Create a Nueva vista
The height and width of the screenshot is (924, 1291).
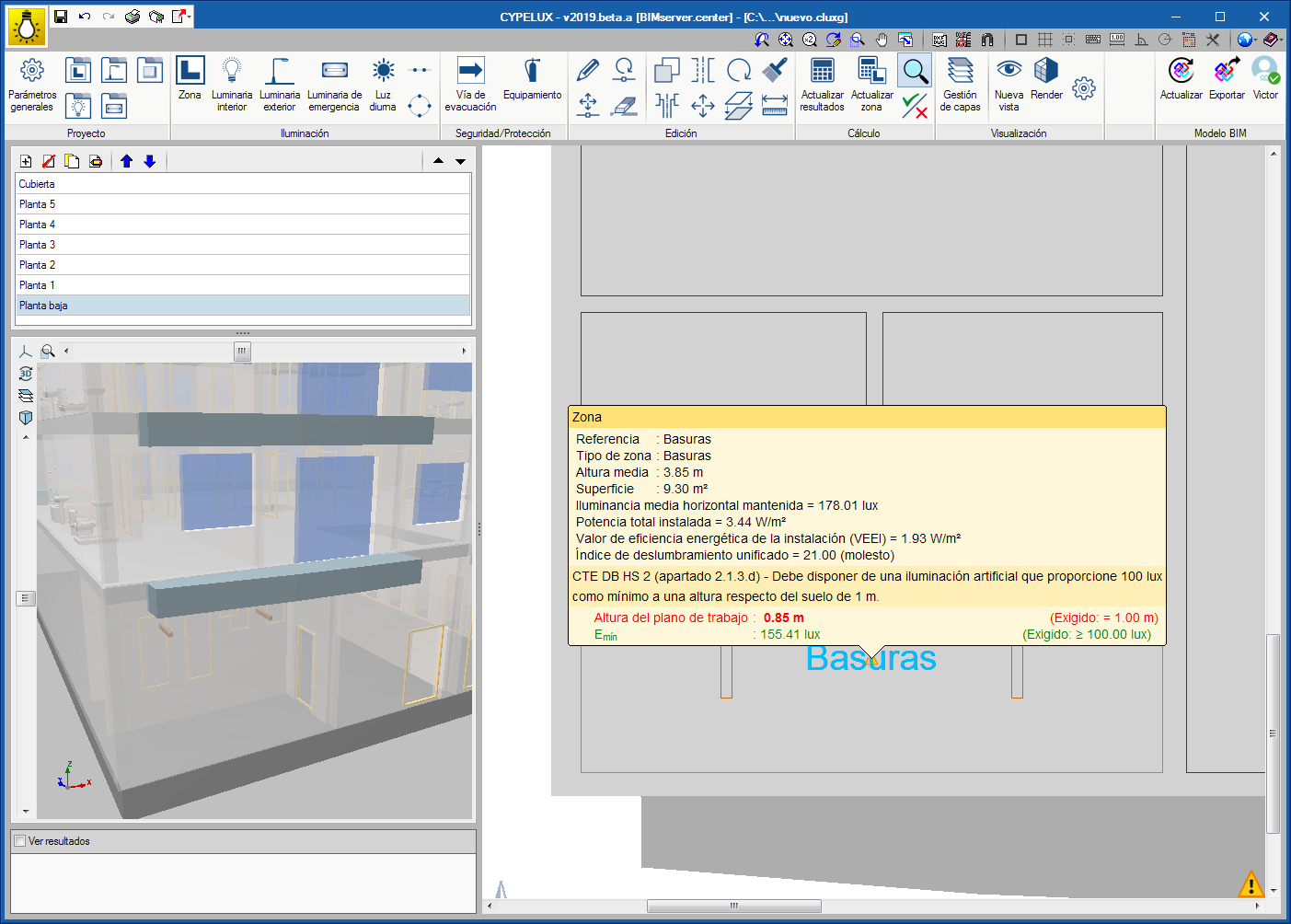point(1009,85)
